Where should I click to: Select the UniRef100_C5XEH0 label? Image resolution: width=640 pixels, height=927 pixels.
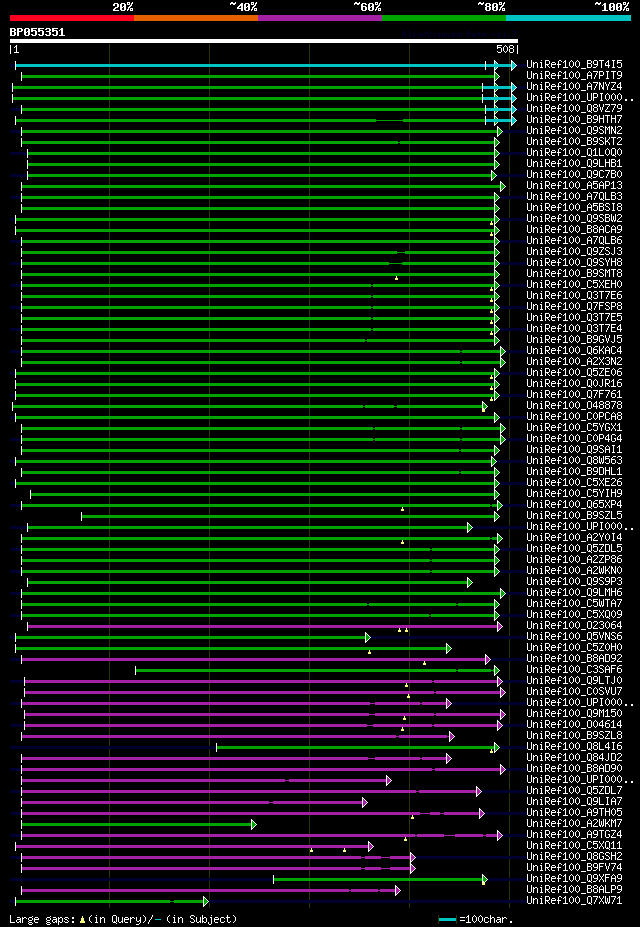(574, 285)
